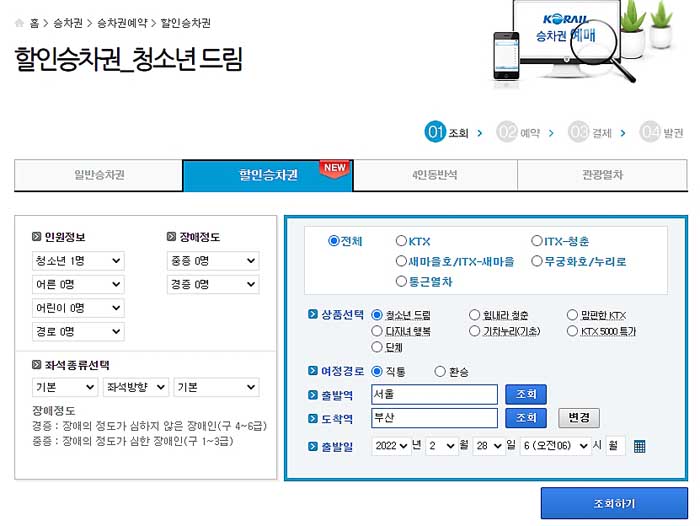
Task: Open the 좌석방향 seat direction dropdown
Action: (x=136, y=387)
